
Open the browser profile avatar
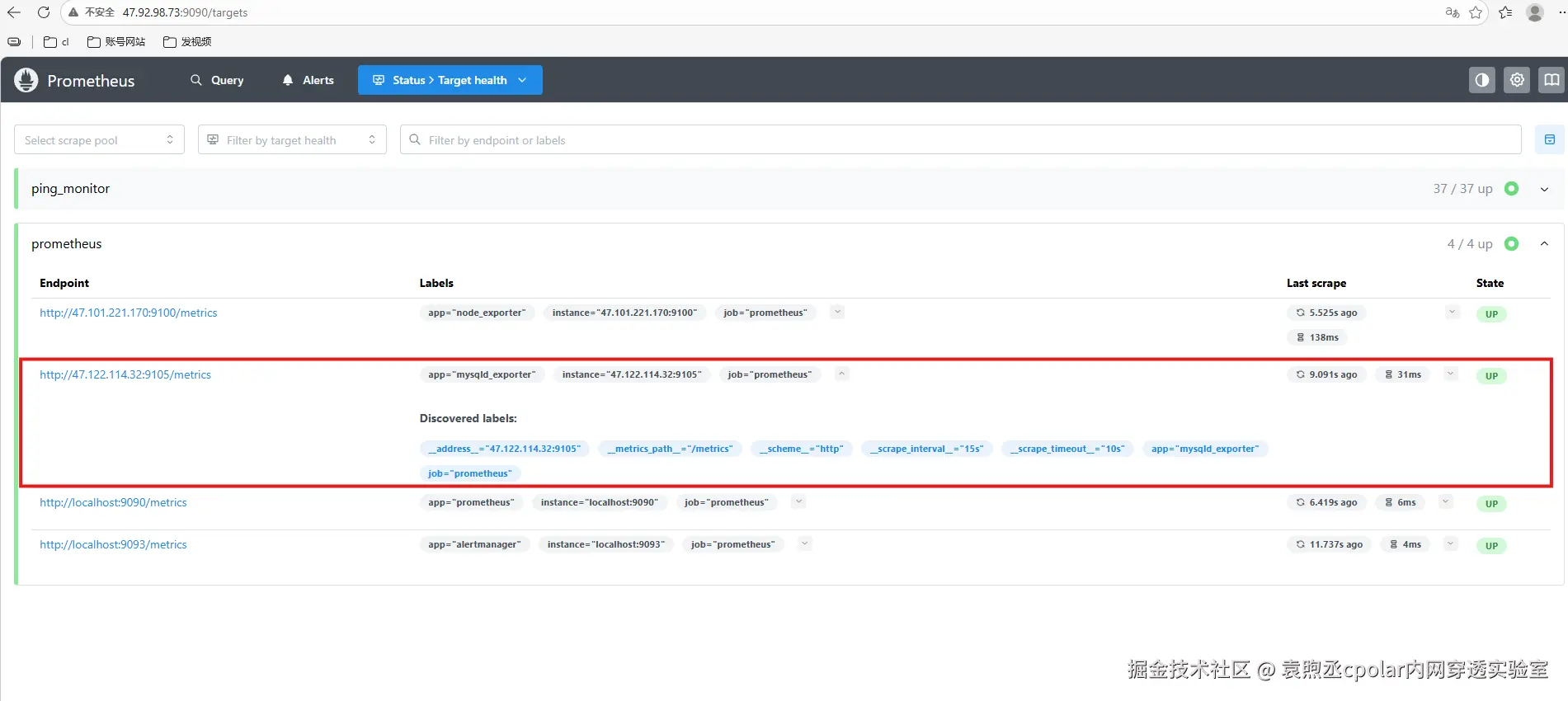pyautogui.click(x=1535, y=12)
